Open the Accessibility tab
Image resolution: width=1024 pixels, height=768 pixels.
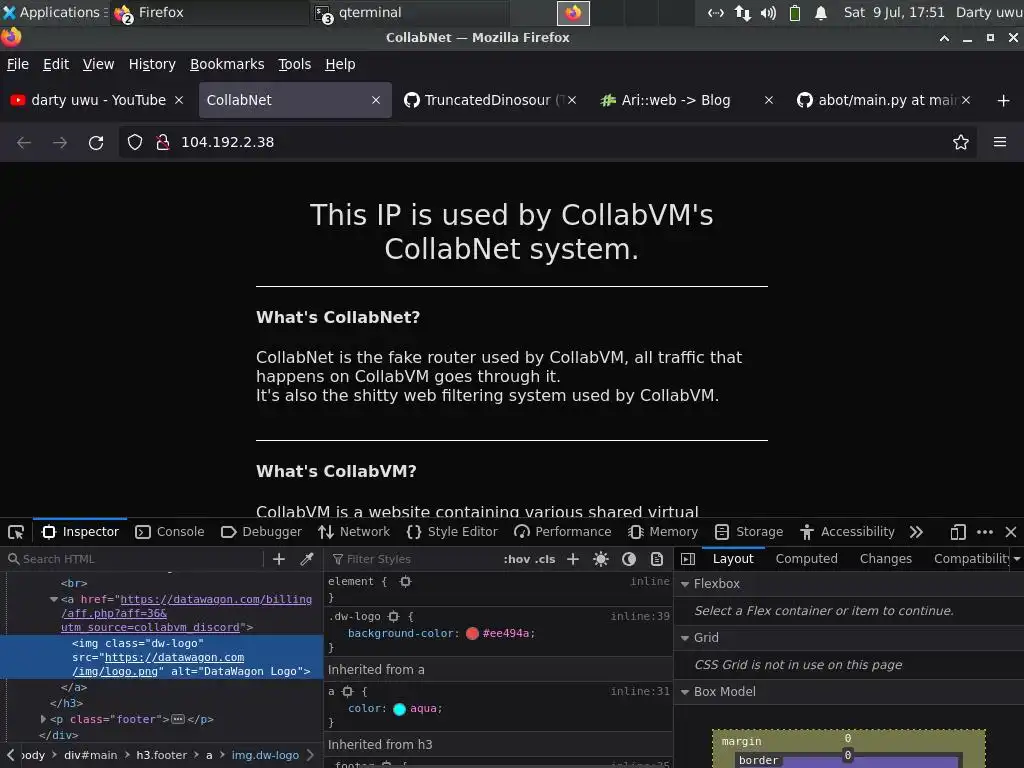[x=847, y=532]
